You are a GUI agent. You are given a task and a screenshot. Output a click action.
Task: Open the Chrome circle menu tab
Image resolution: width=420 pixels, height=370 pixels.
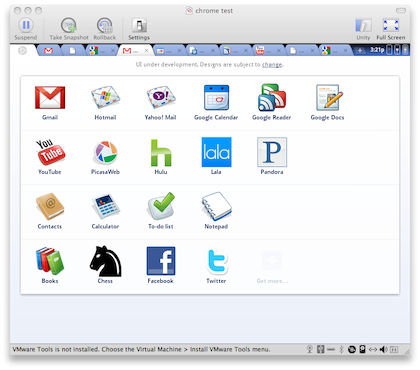pos(22,51)
